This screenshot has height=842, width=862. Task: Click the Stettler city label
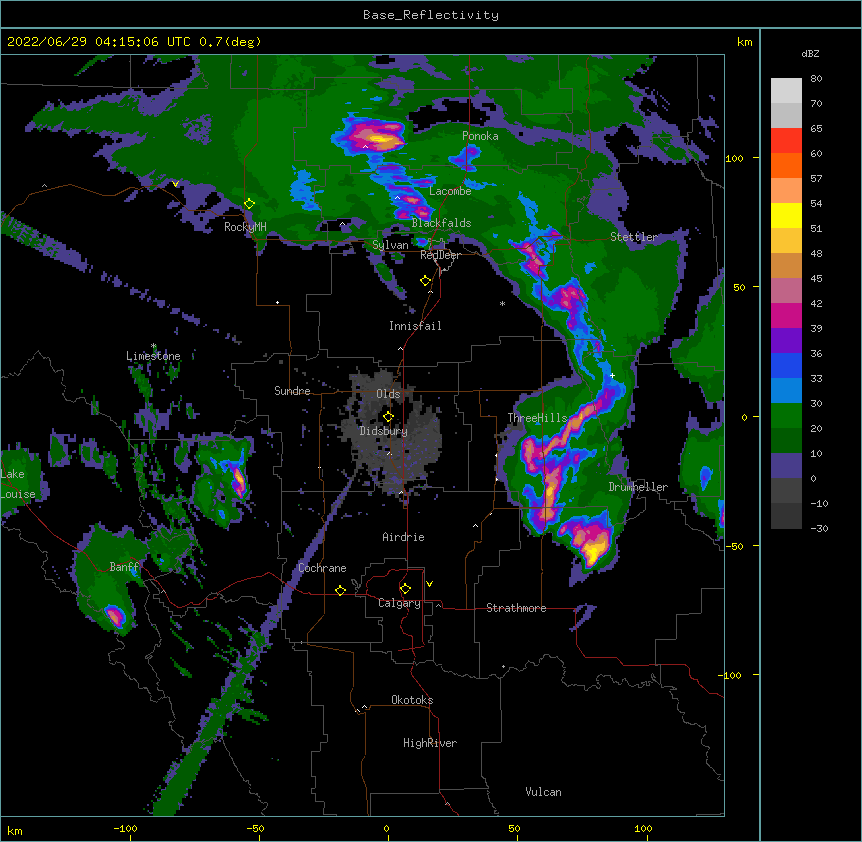(x=633, y=237)
